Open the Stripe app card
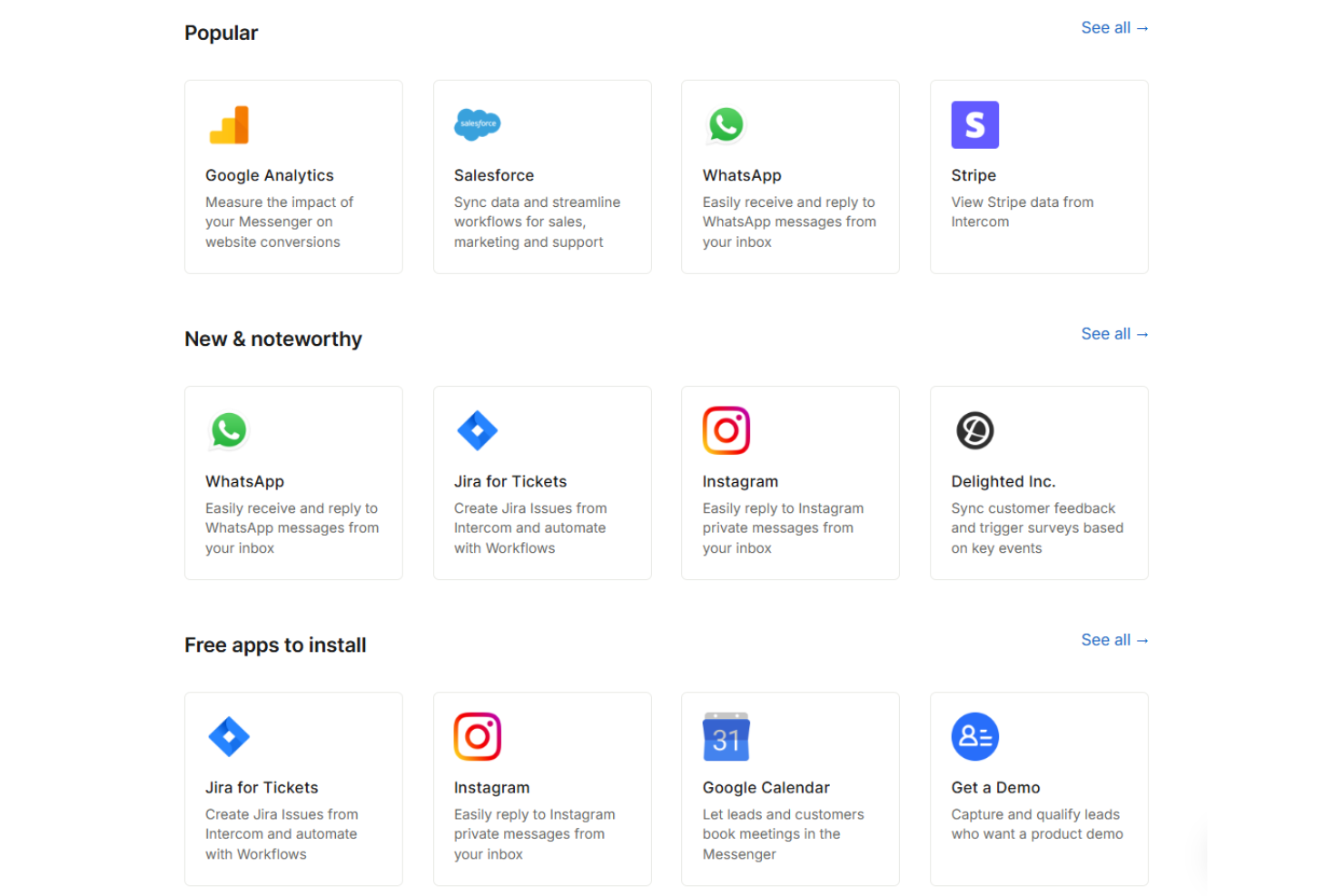 (1038, 176)
